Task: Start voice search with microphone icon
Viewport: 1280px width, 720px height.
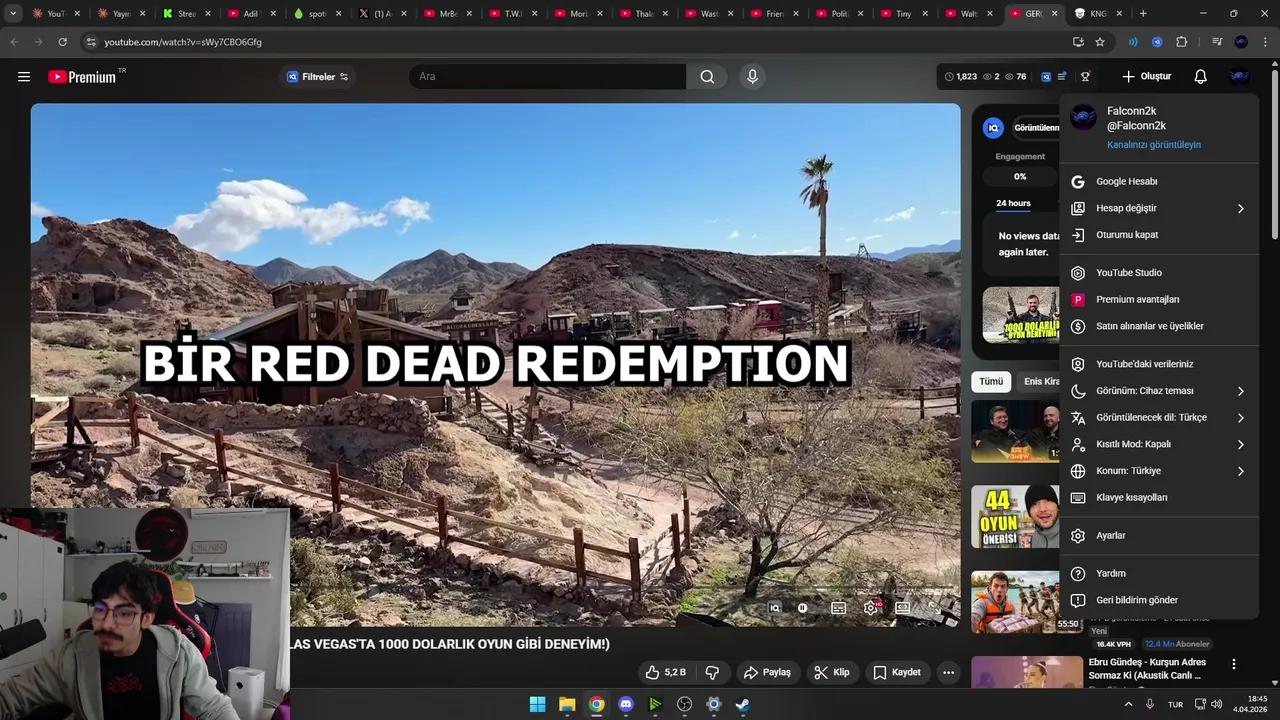Action: pyautogui.click(x=753, y=77)
